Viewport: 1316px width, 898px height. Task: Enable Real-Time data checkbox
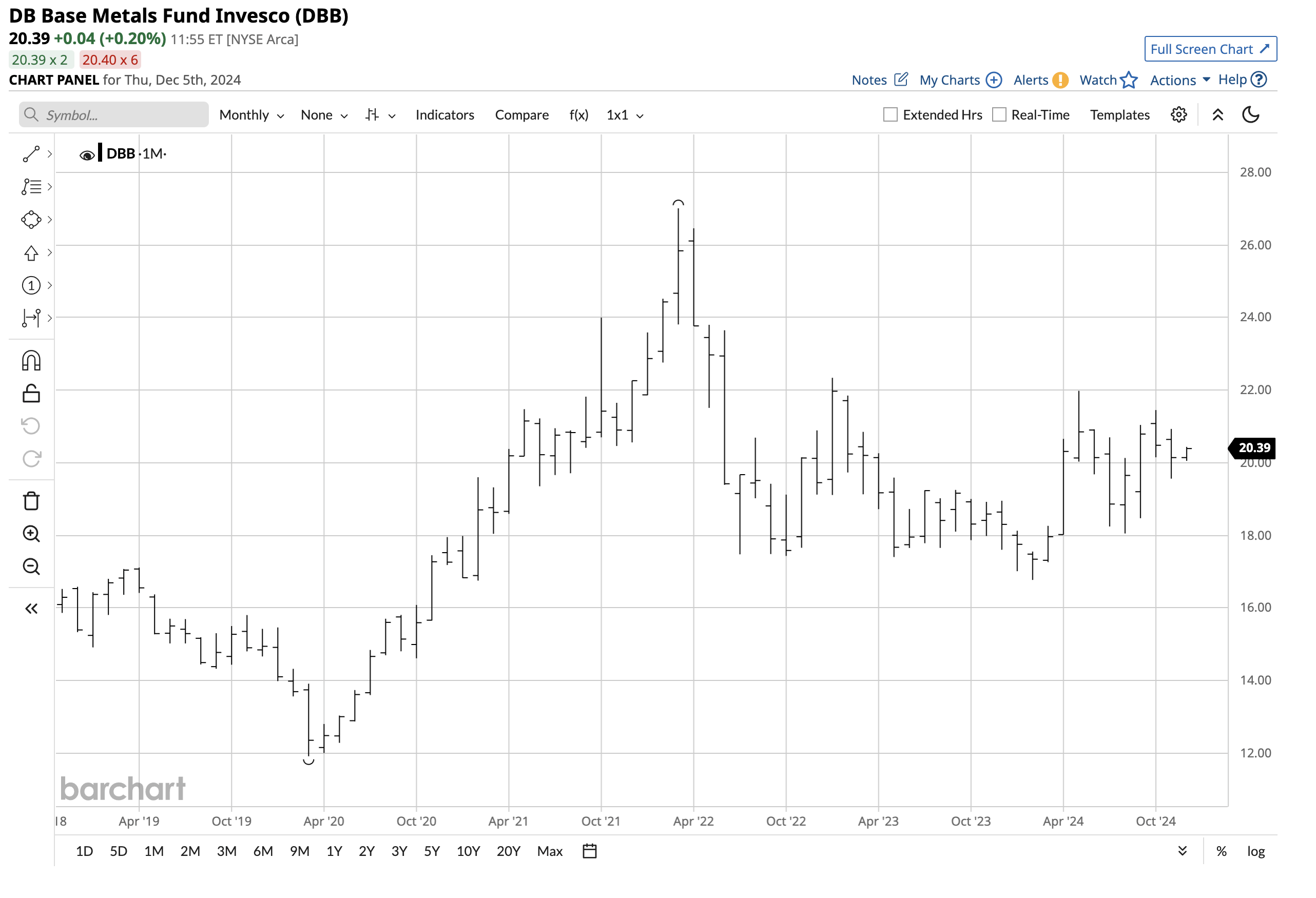[998, 114]
